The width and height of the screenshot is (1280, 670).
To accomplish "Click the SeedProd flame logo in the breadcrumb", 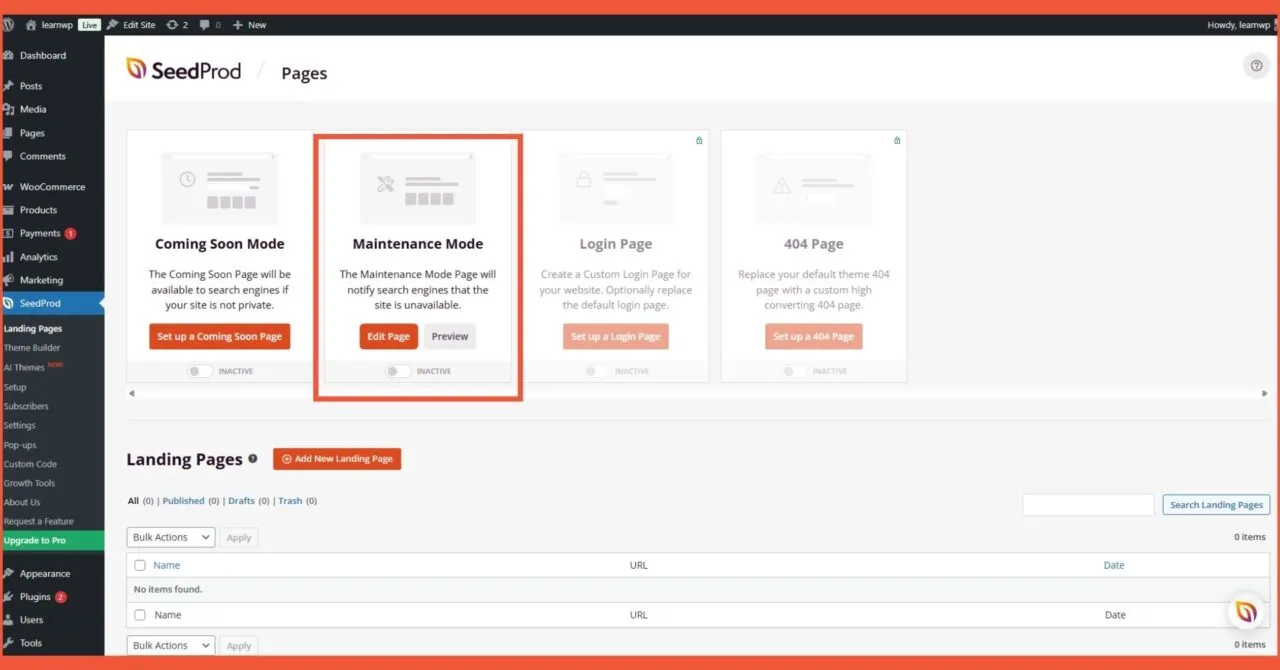I will pos(138,70).
